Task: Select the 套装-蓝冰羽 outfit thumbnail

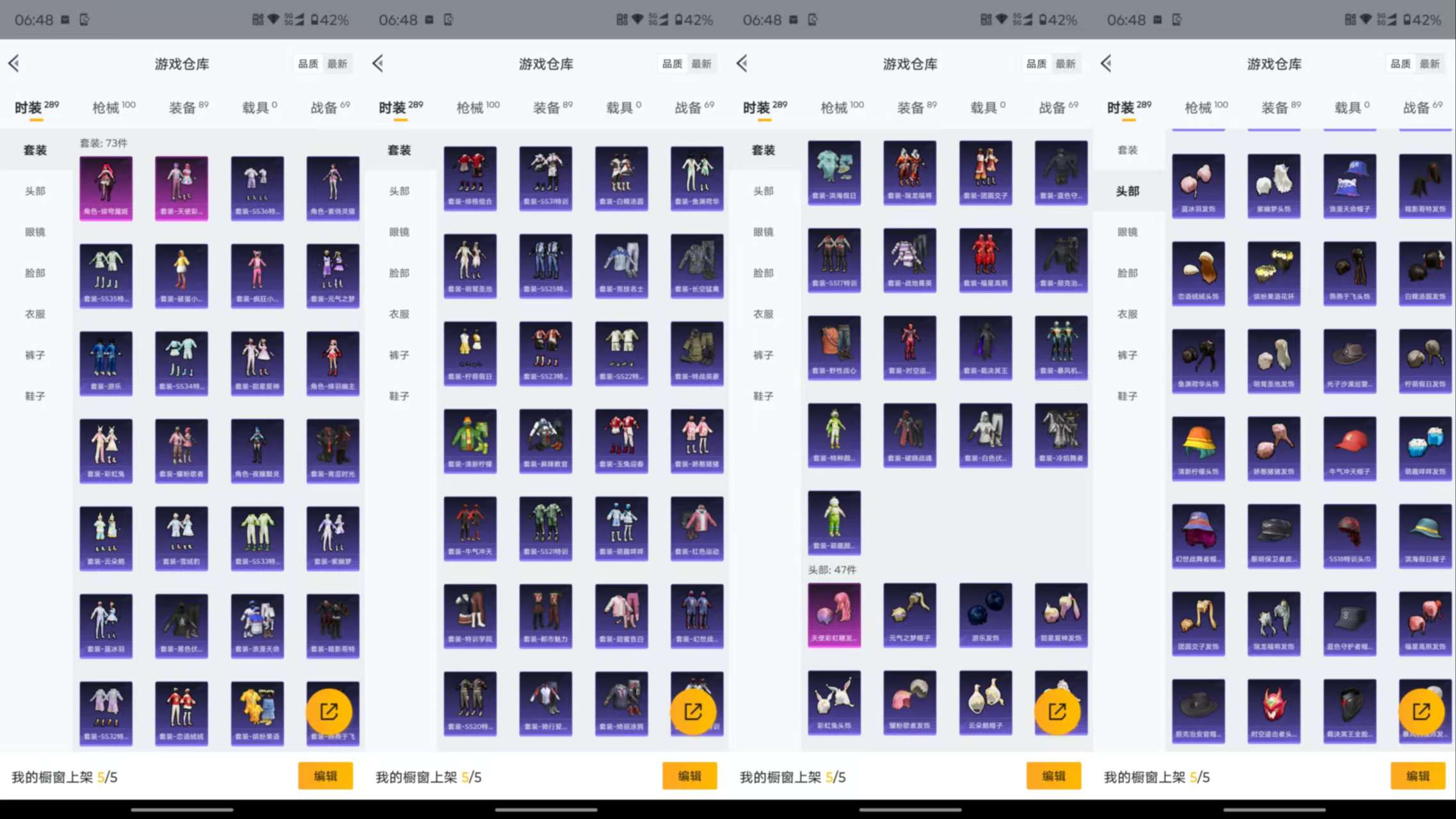Action: point(106,626)
